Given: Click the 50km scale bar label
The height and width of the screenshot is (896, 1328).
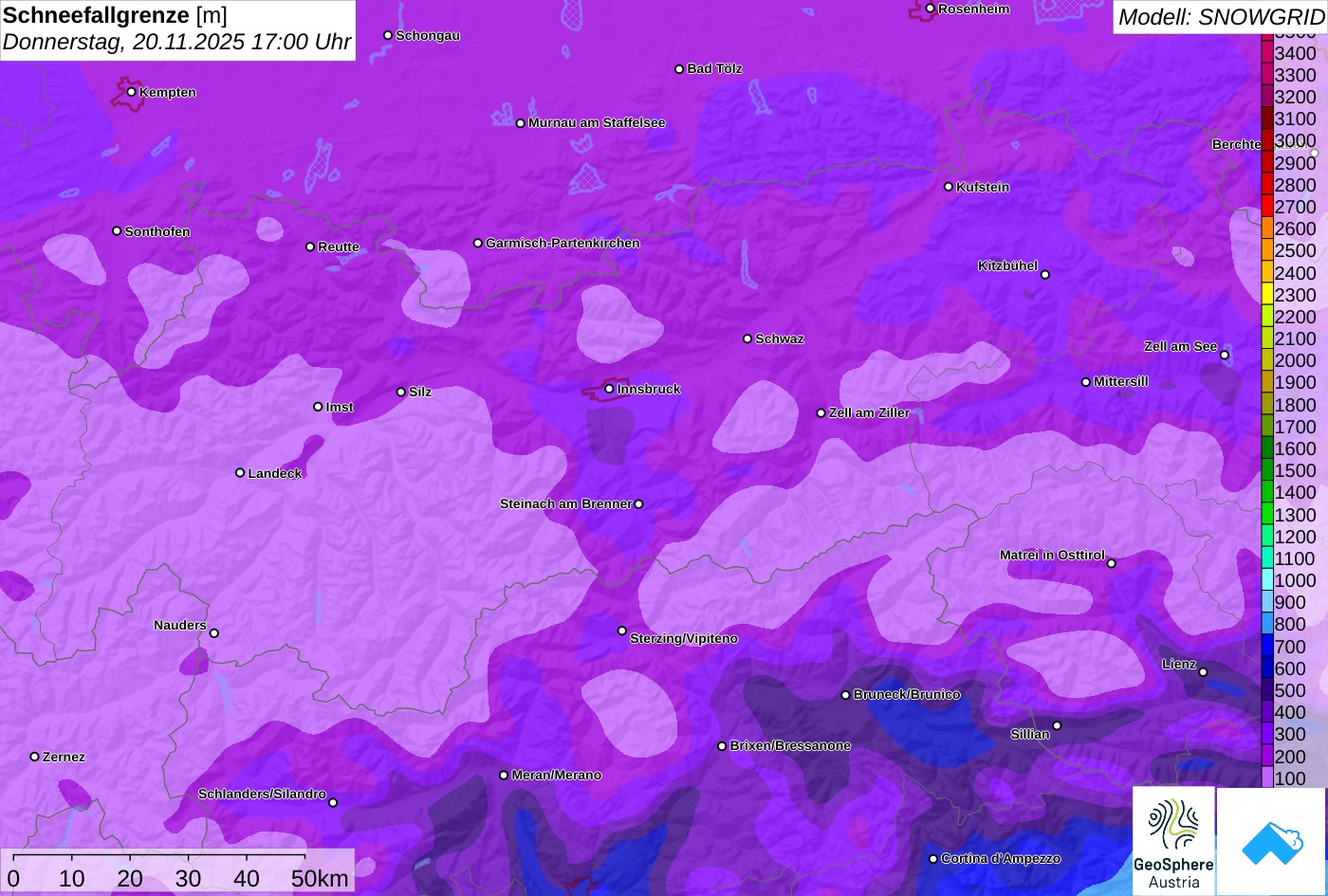Looking at the screenshot, I should coord(320,878).
